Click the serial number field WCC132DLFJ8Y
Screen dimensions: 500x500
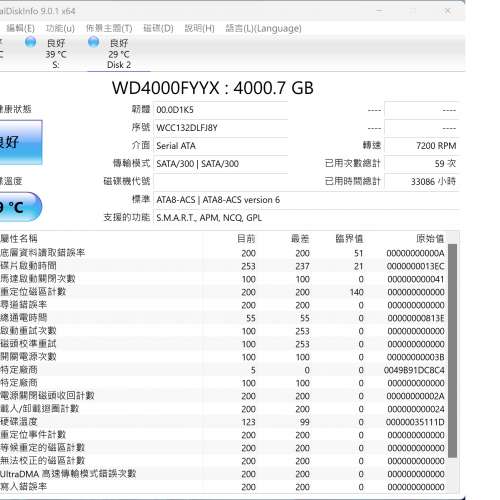220,128
